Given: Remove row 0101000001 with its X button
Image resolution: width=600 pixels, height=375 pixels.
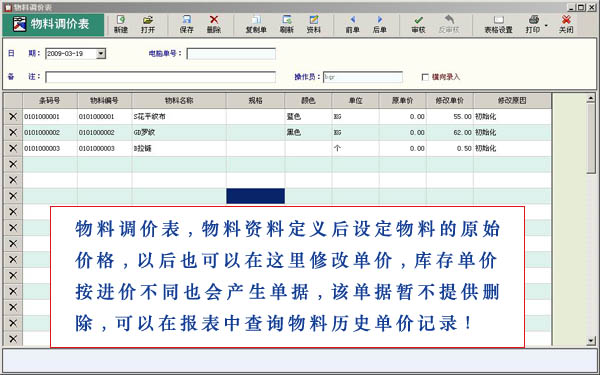Looking at the screenshot, I should [13, 116].
